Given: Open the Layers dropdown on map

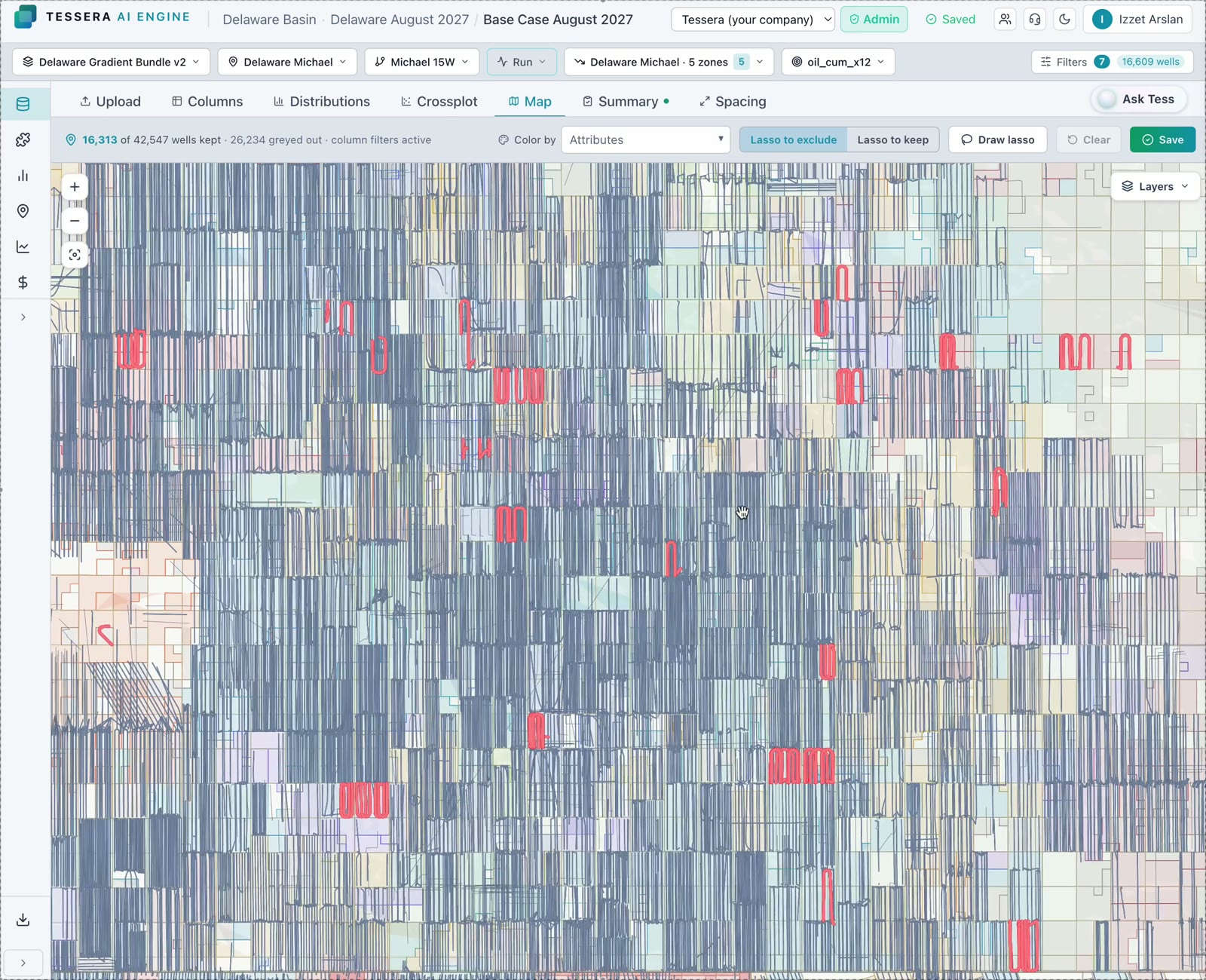Looking at the screenshot, I should [1155, 186].
